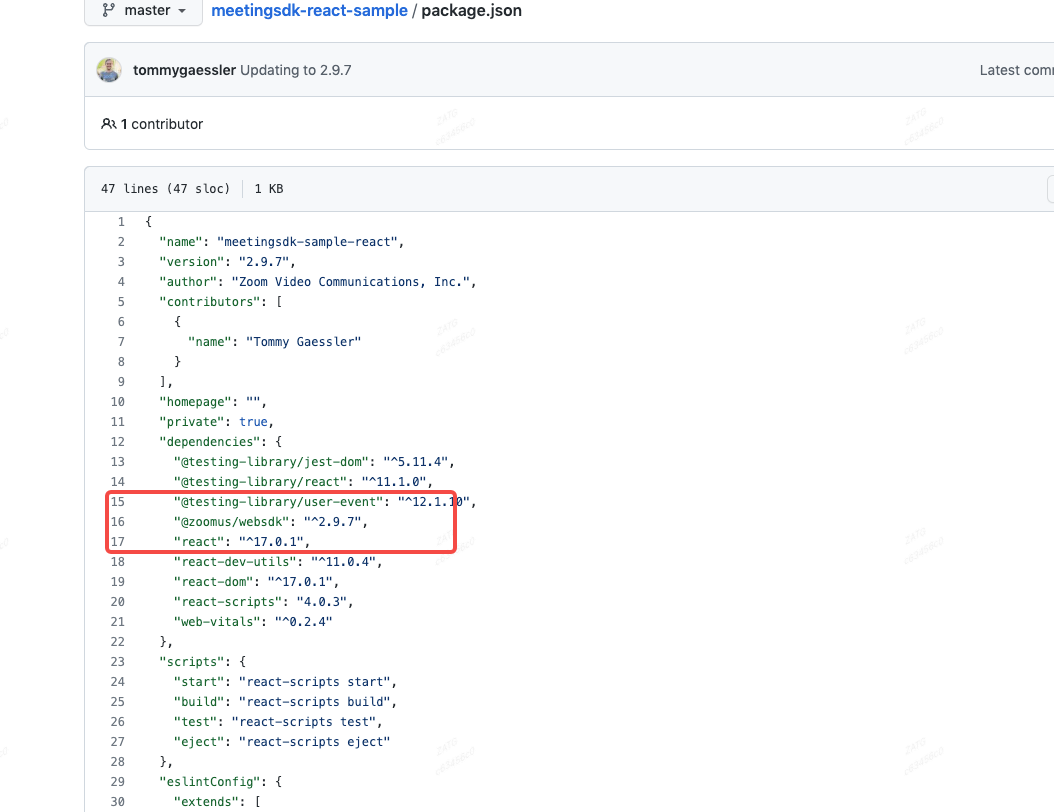Click the "@testing-library/user-event" dependency key
The image size is (1054, 812).
278,501
